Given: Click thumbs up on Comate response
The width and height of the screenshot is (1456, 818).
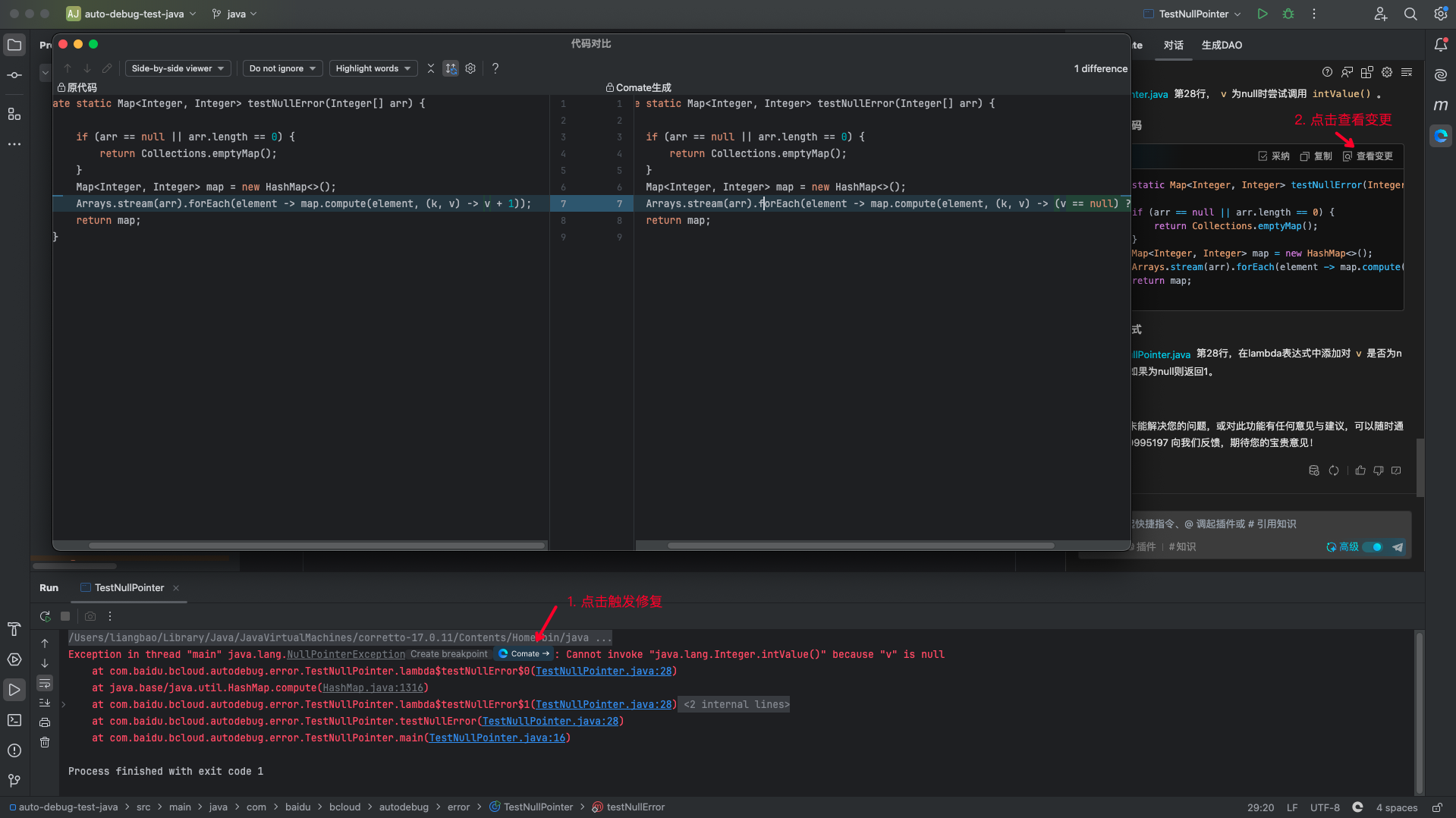Looking at the screenshot, I should (x=1360, y=470).
